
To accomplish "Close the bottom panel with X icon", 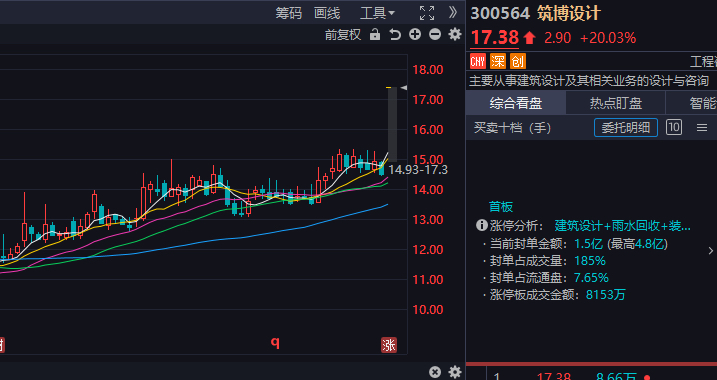I will (x=435, y=372).
